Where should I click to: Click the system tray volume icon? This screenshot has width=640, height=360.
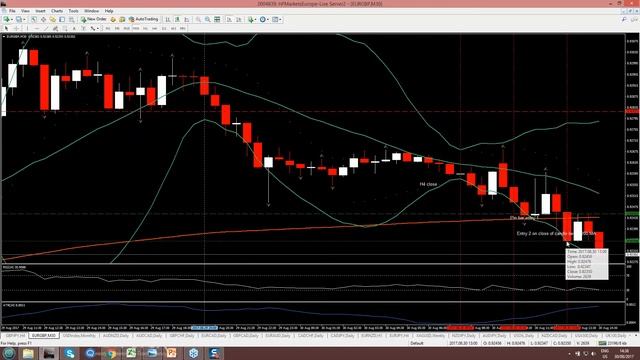(x=593, y=353)
